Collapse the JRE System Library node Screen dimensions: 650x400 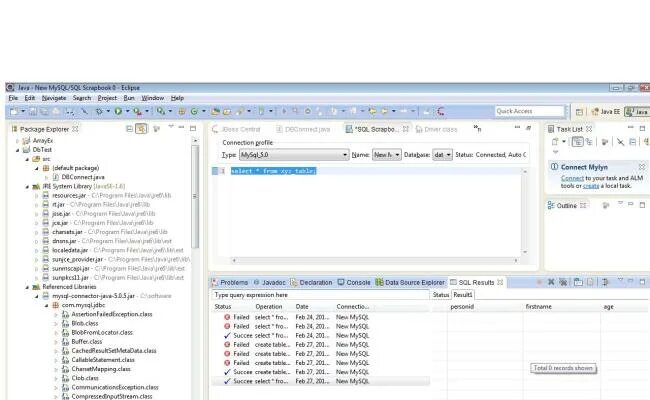pyautogui.click(x=27, y=187)
